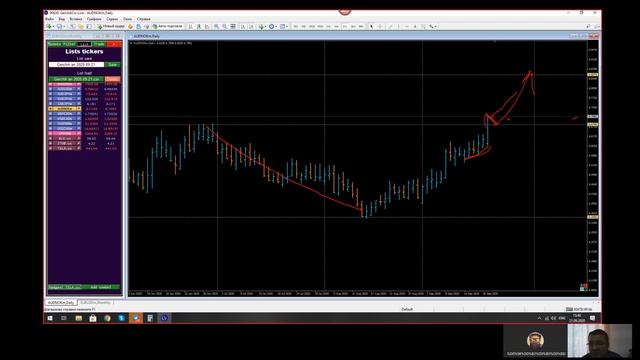
Task: Open the Periods clock dropdown
Action: click(x=273, y=27)
